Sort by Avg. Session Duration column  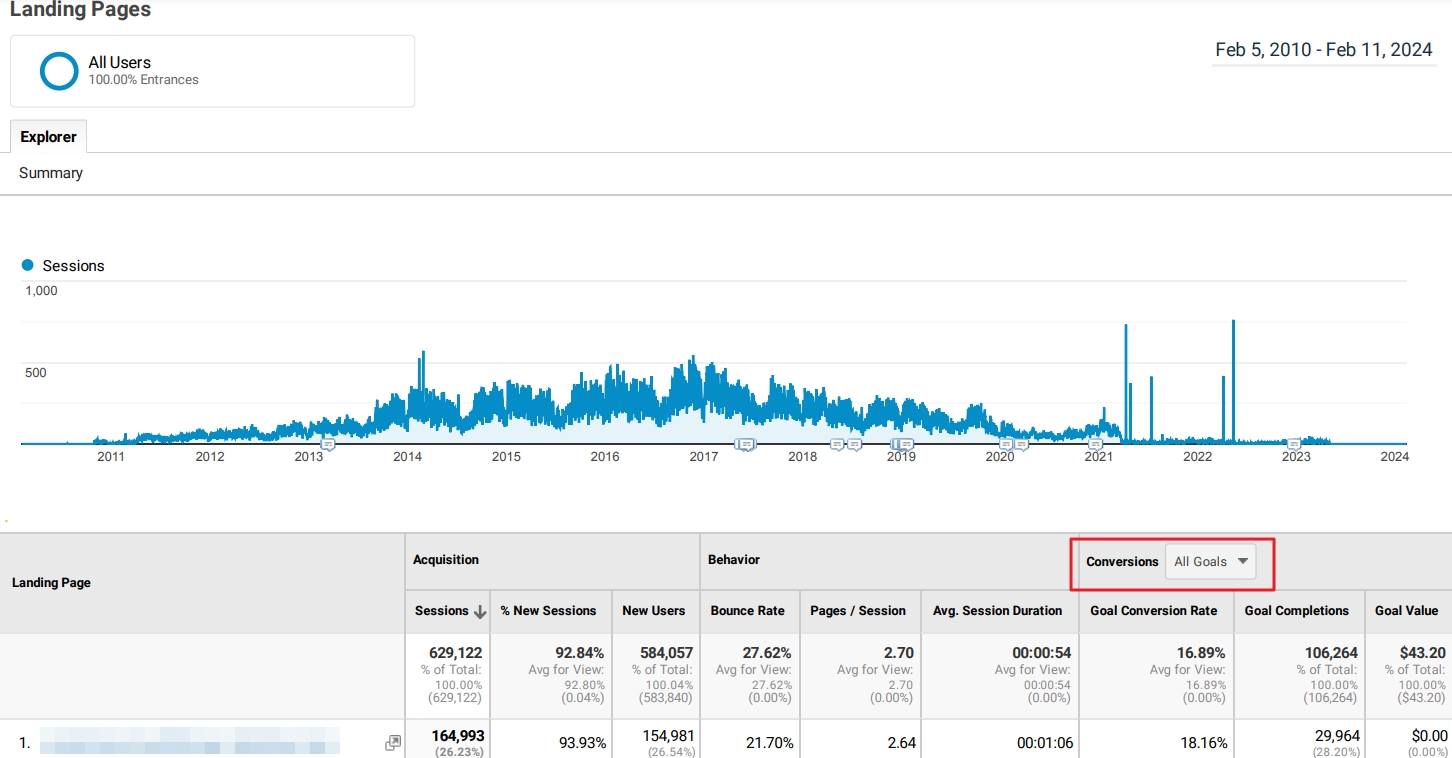coord(998,610)
